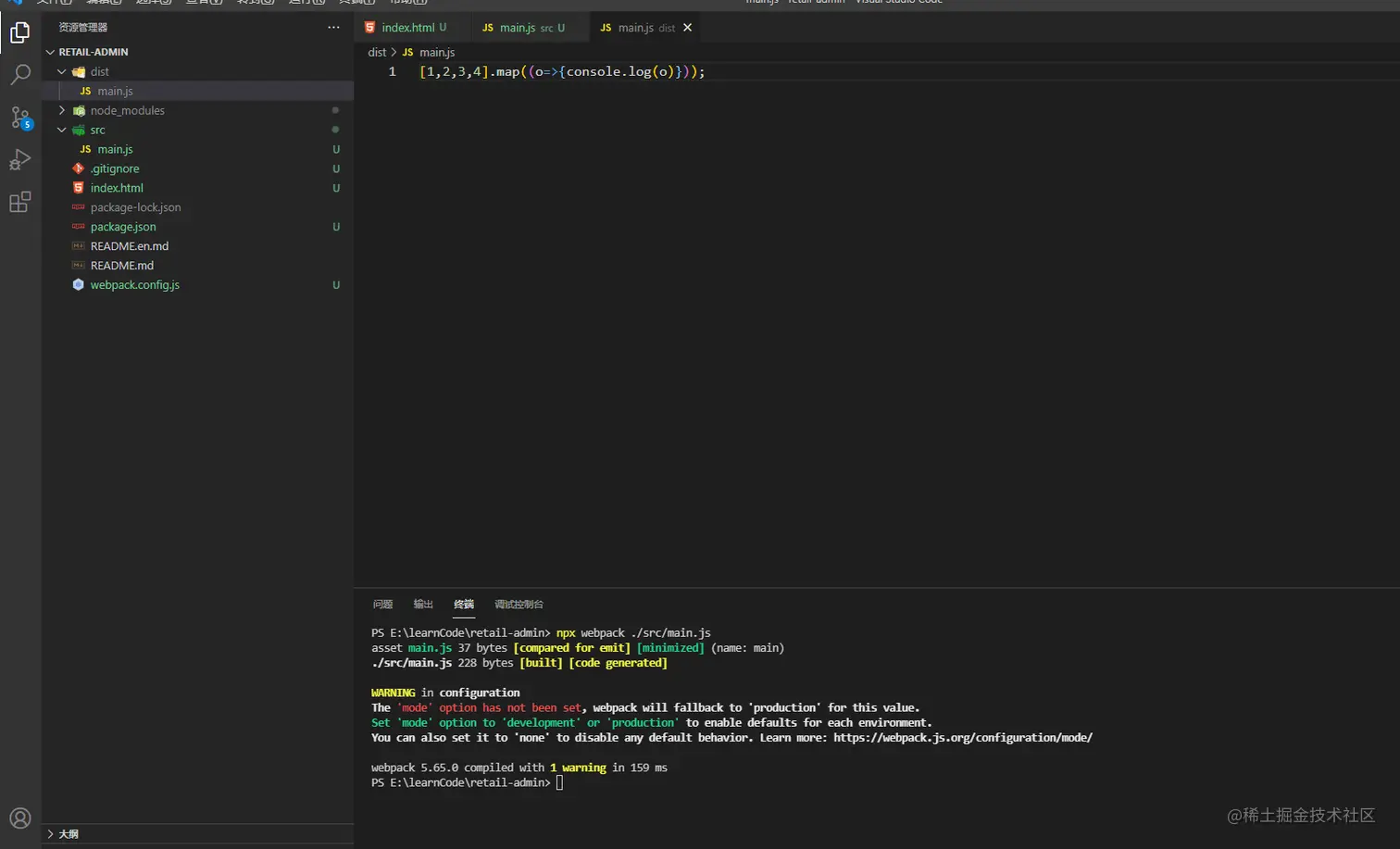The height and width of the screenshot is (849, 1400).
Task: Open README.en.md file
Action: coord(197,246)
